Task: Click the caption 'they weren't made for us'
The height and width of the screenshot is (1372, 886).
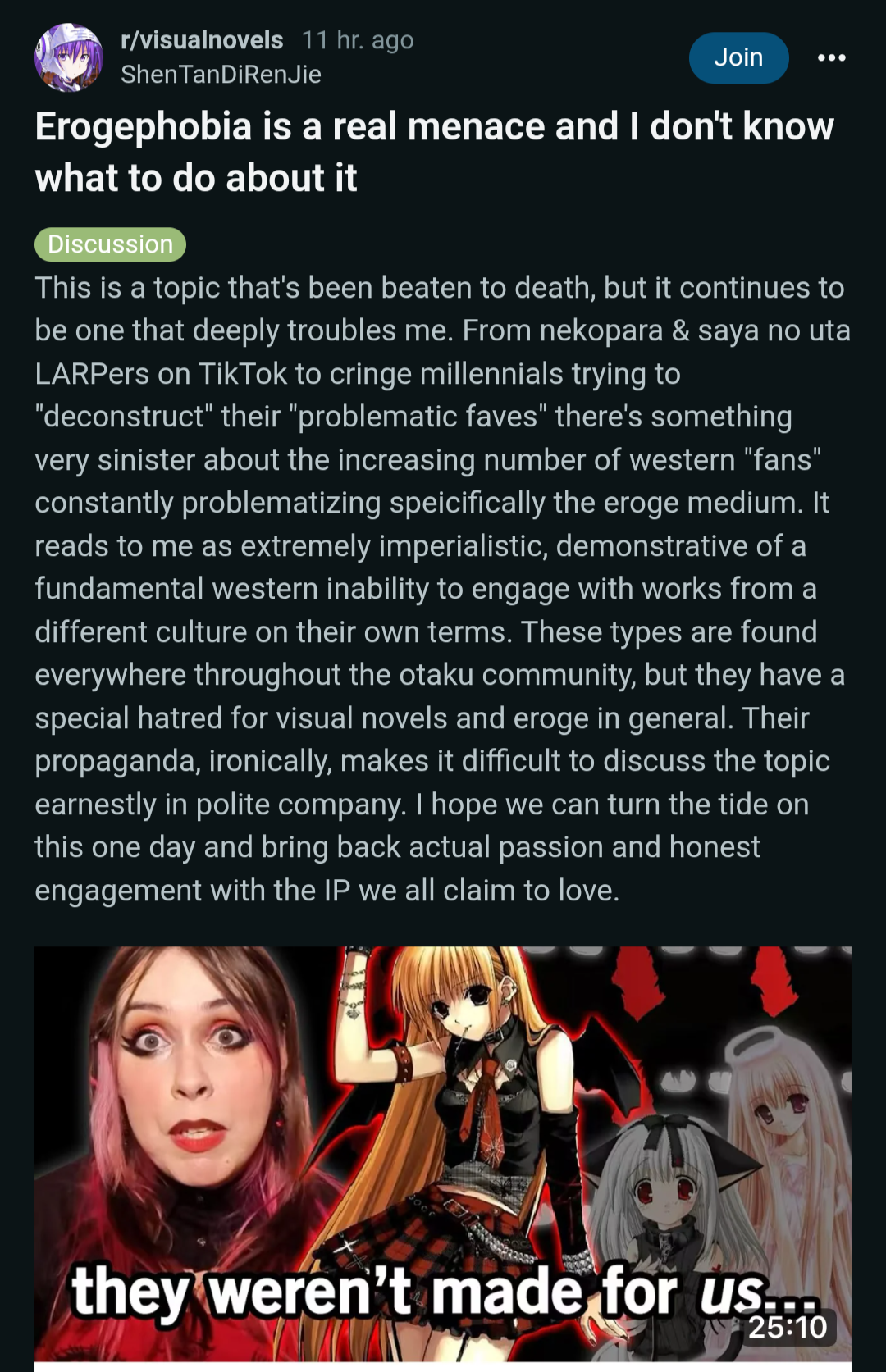Action: coord(443,1292)
